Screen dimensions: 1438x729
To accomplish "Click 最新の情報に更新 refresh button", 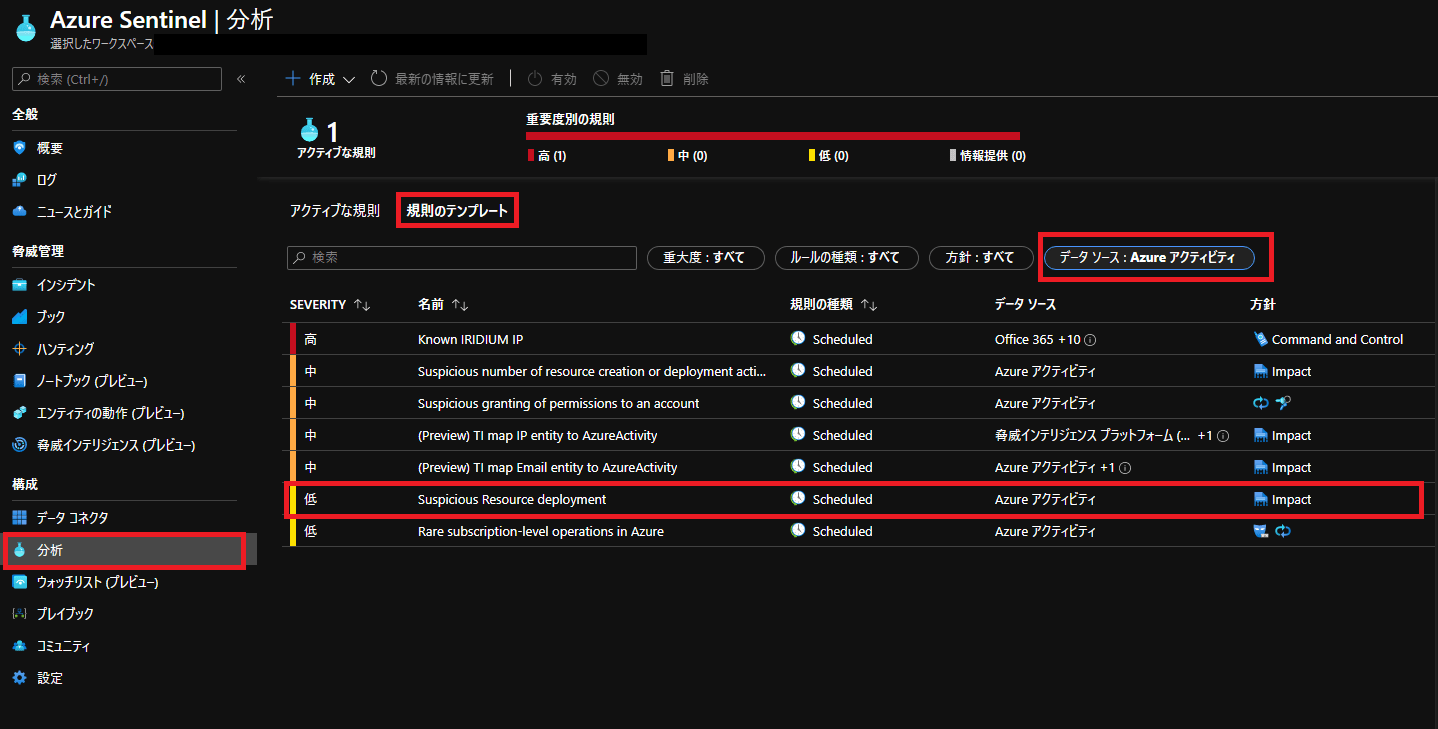I will click(432, 79).
